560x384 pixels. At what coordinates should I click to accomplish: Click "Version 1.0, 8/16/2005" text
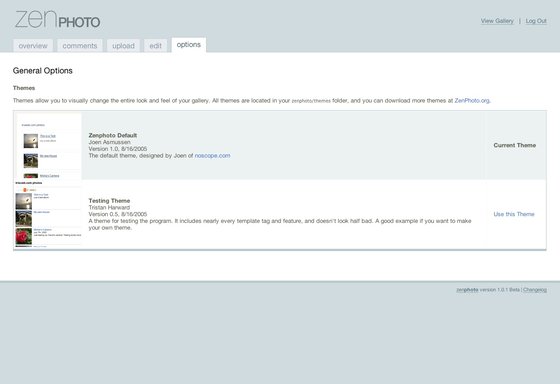(x=118, y=149)
